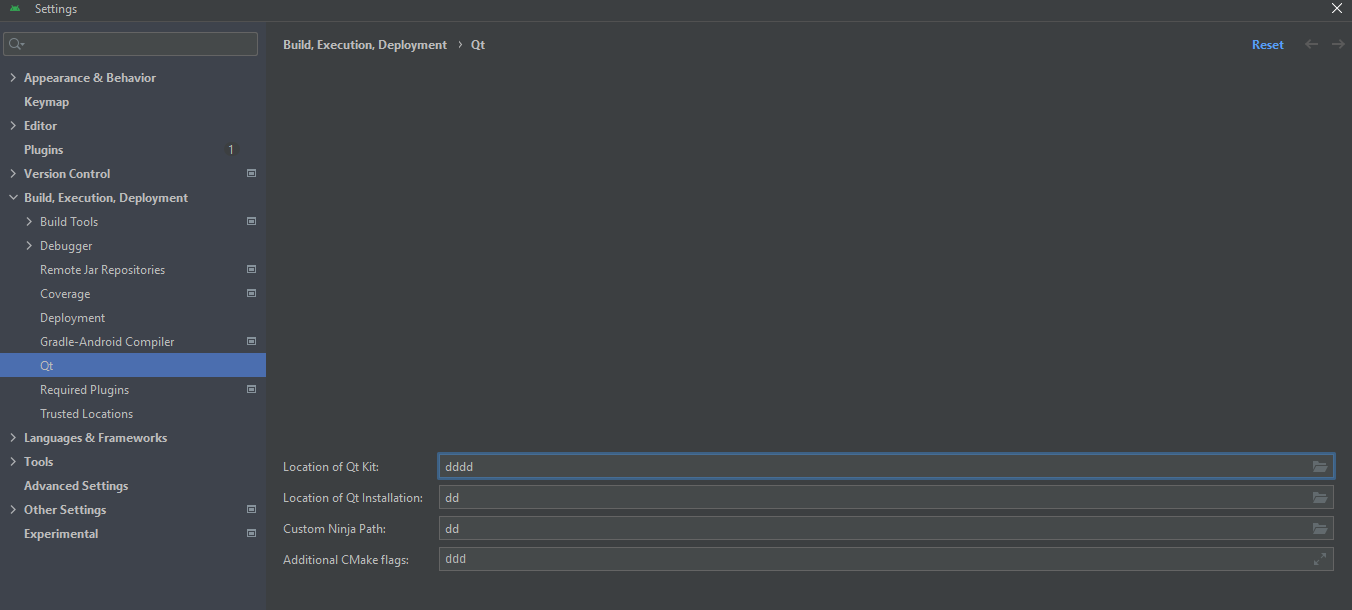Click project-level icon beside Build Tools
Screen dimensions: 1352x610
pyautogui.click(x=251, y=221)
